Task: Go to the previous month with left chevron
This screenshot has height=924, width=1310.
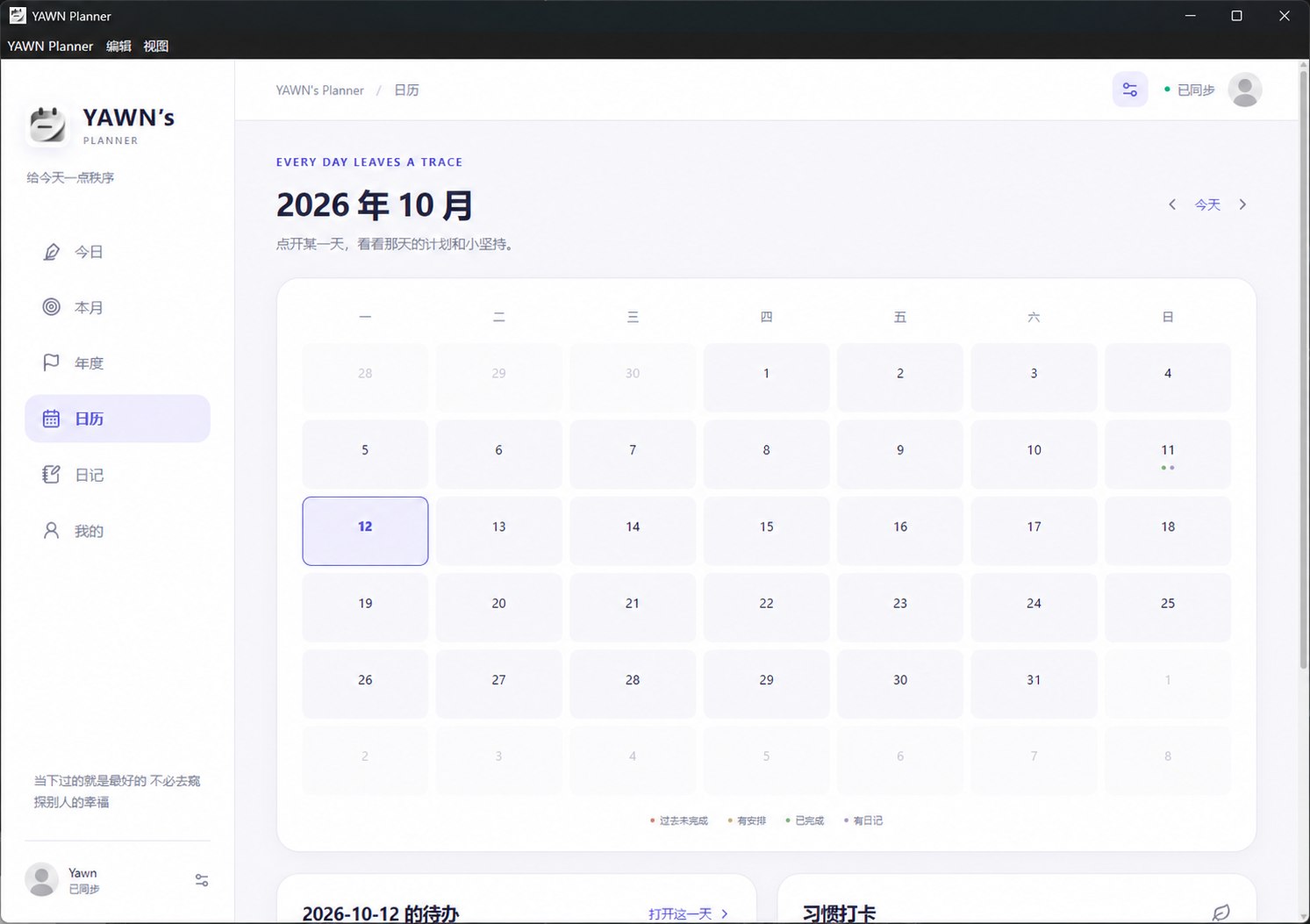Action: [x=1172, y=204]
